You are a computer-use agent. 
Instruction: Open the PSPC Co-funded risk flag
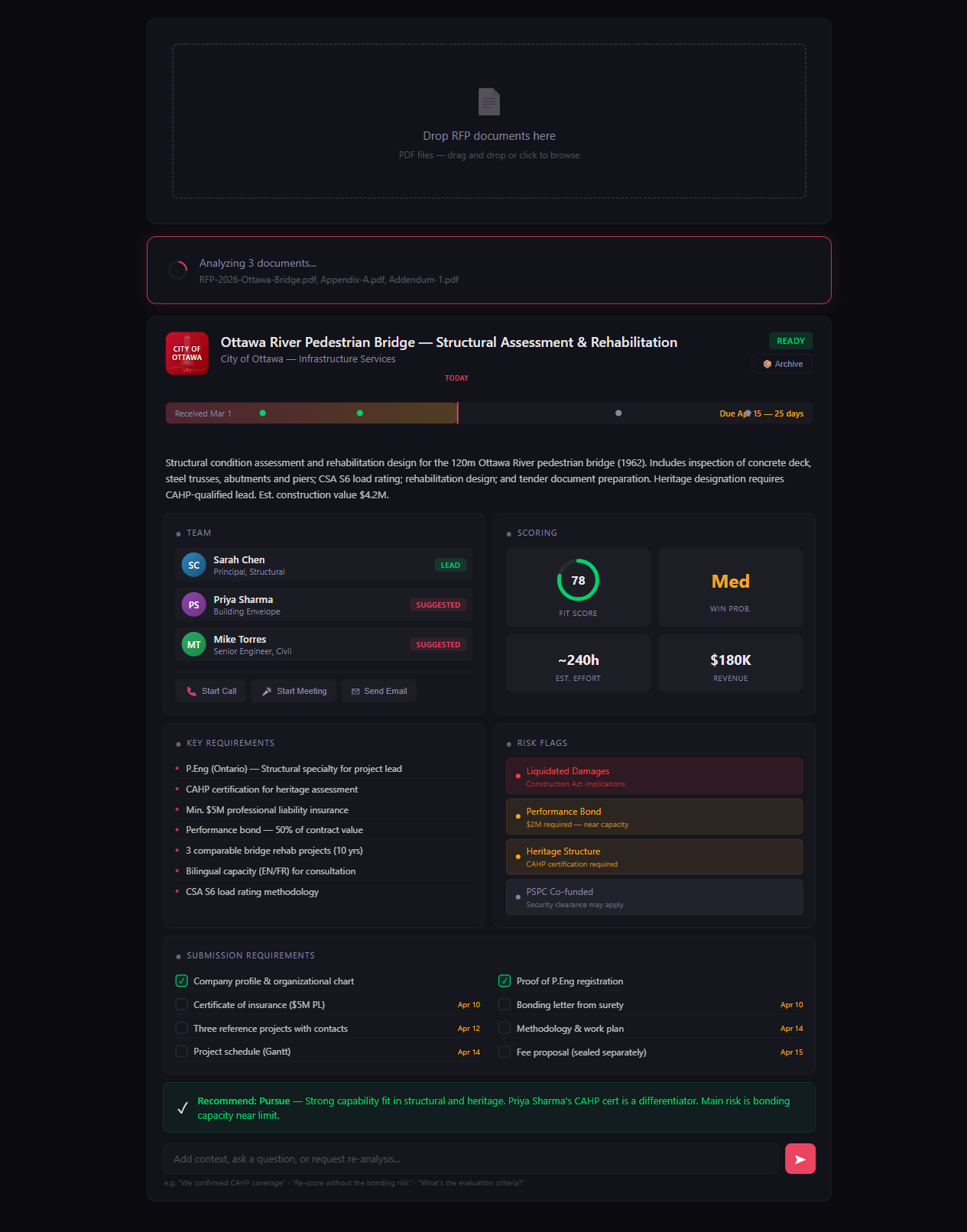[654, 897]
